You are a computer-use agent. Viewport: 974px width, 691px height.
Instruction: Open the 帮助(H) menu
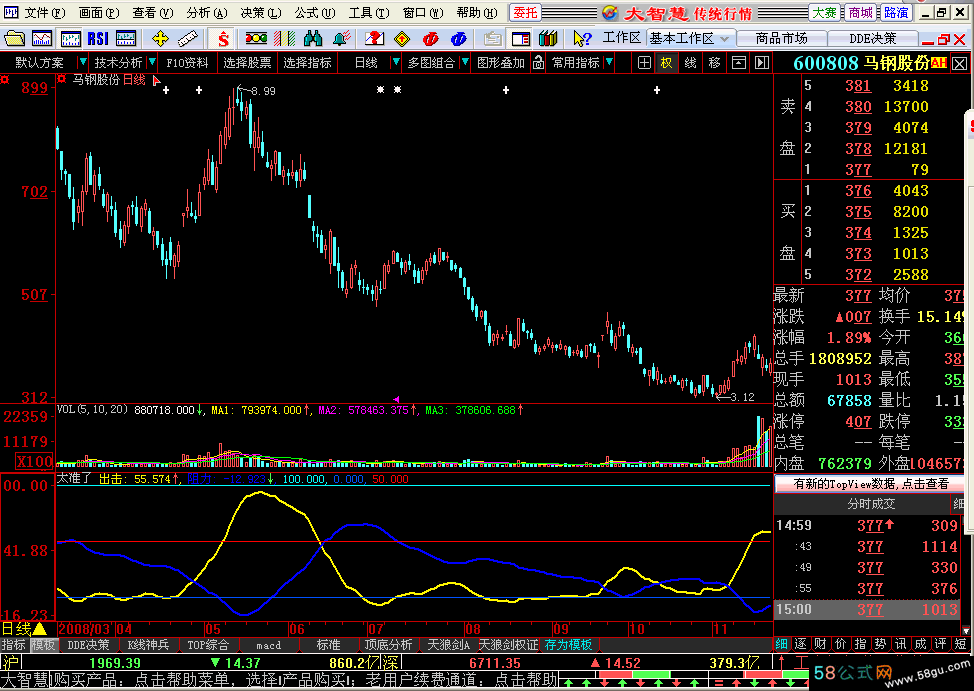(477, 12)
